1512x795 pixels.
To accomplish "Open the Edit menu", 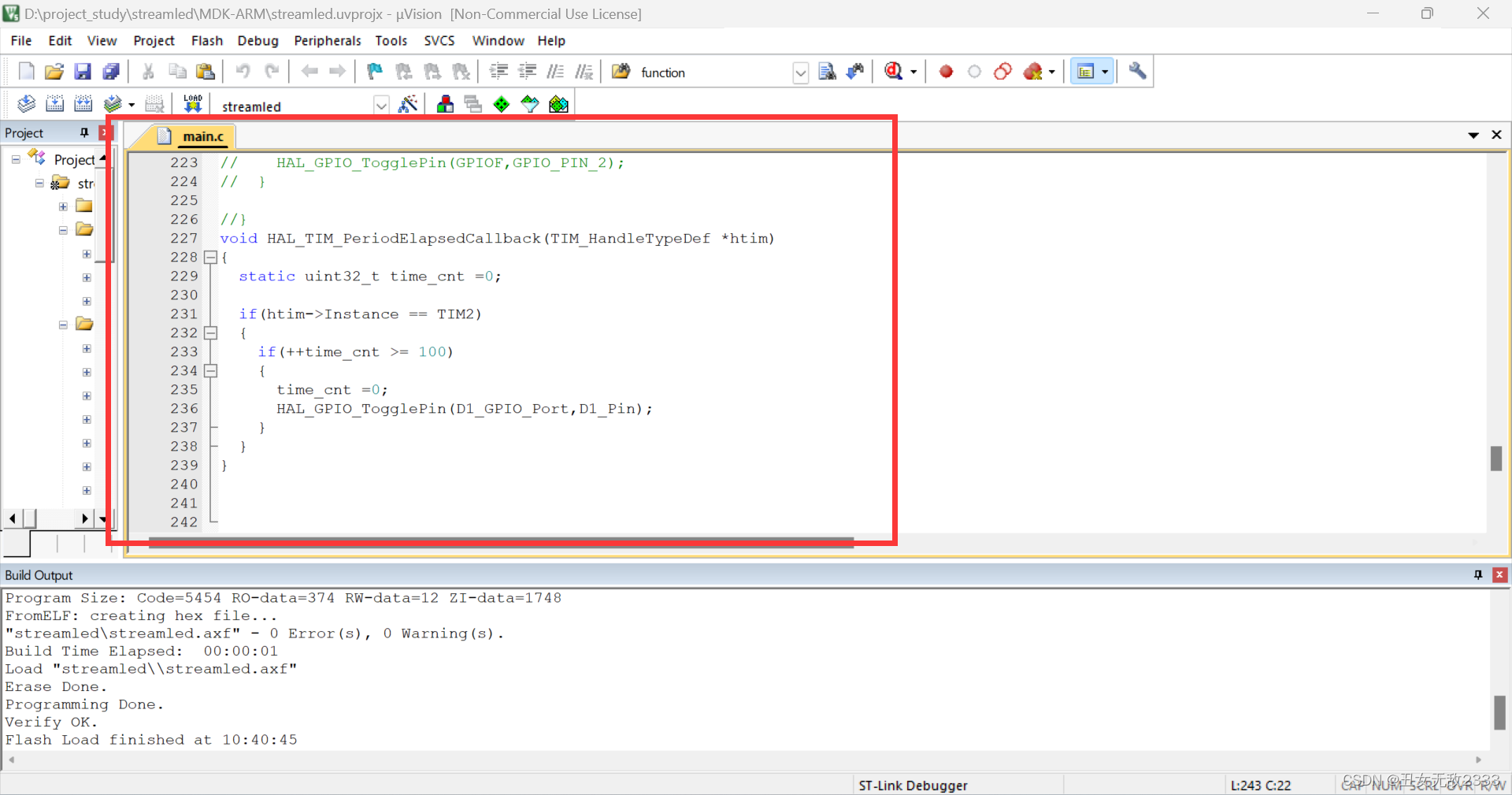I will click(60, 41).
